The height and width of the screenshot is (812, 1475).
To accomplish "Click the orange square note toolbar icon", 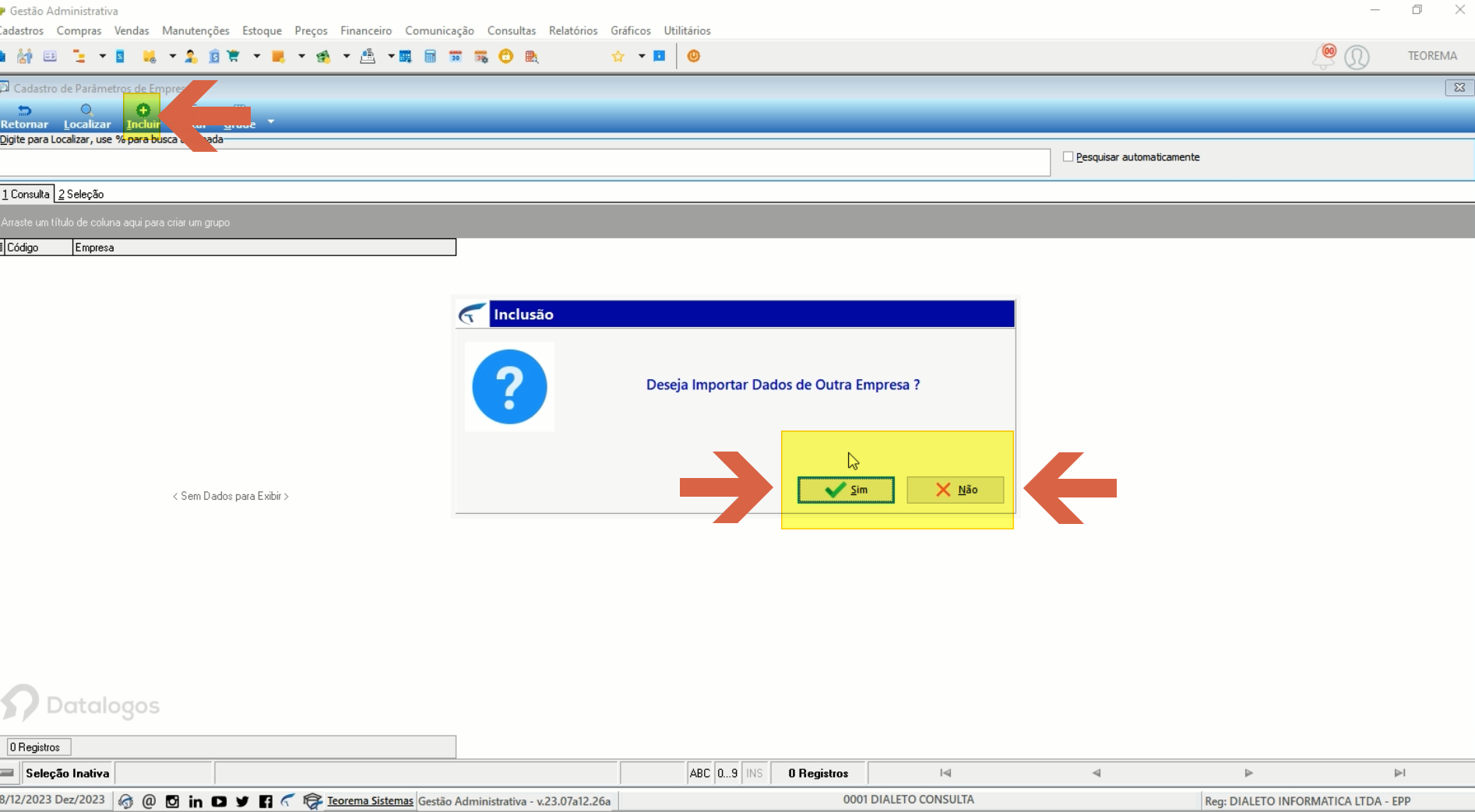I will click(278, 56).
